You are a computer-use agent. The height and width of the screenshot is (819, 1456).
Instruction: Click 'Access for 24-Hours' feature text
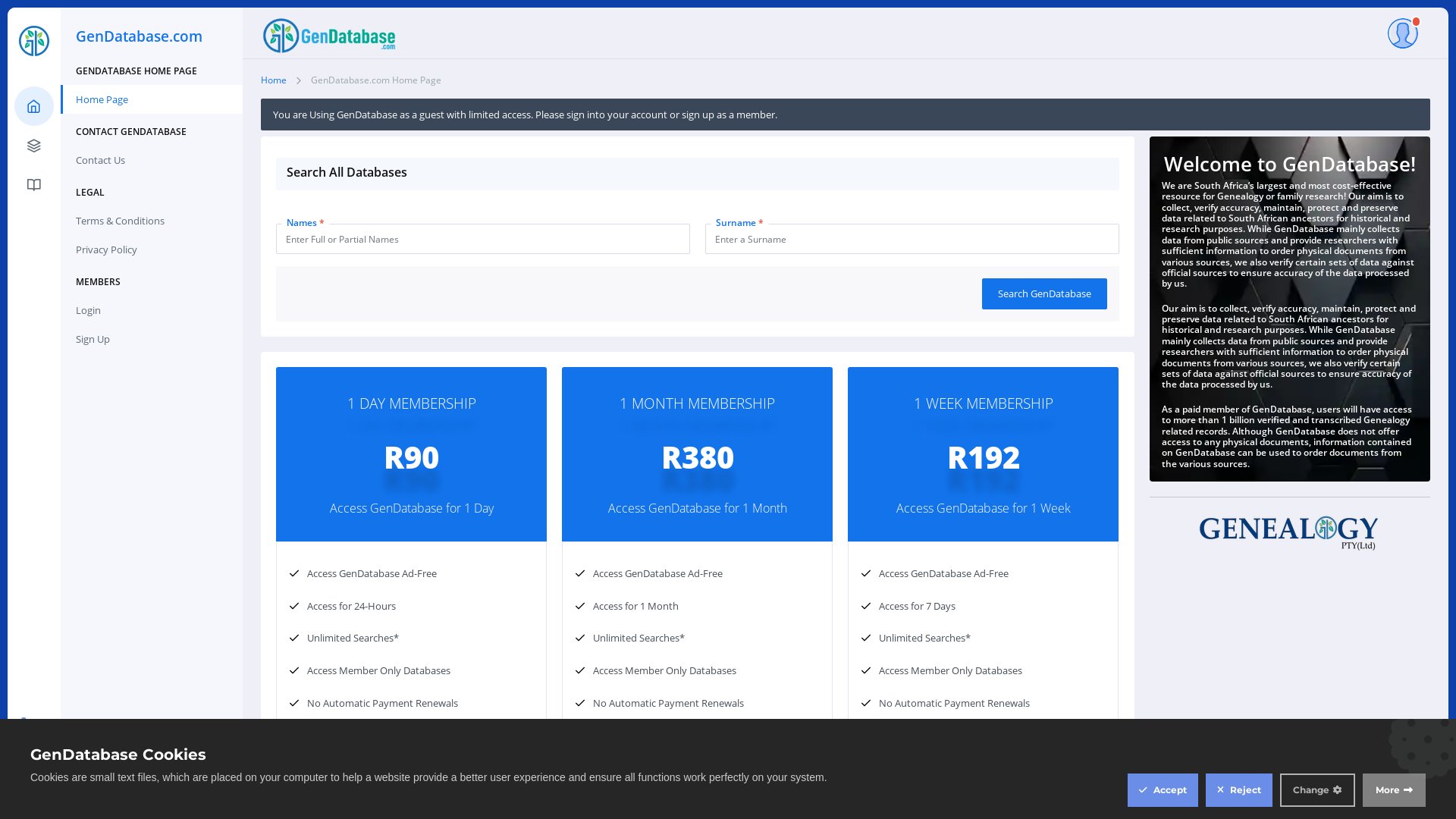pyautogui.click(x=351, y=606)
